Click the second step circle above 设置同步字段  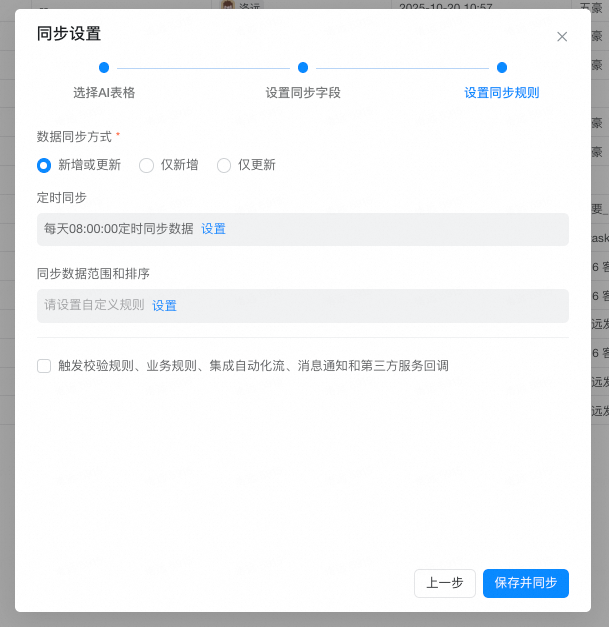tap(303, 68)
